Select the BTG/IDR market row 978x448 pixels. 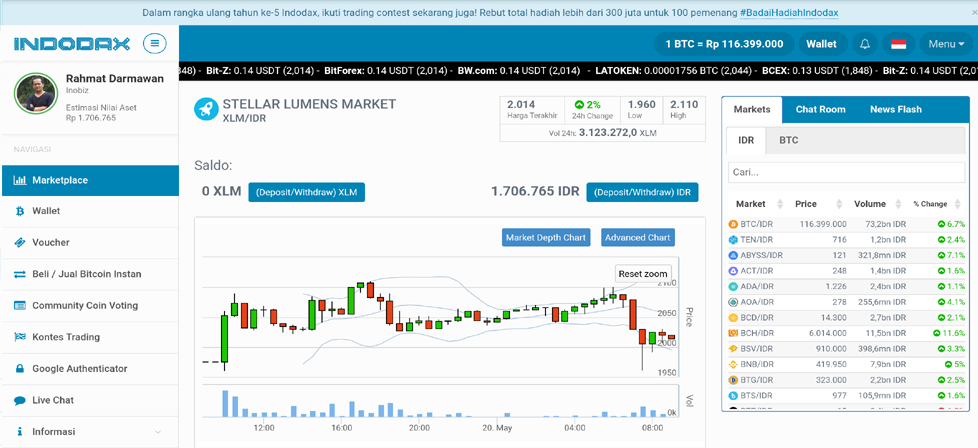846,380
